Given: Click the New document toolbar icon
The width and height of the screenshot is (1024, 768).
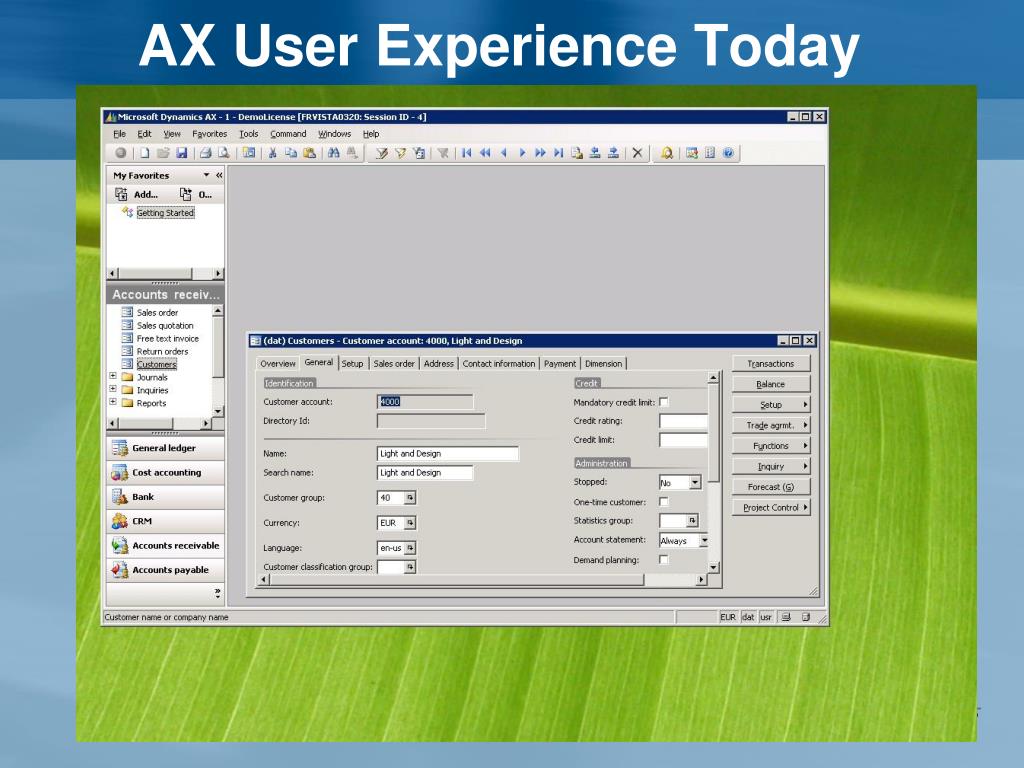Looking at the screenshot, I should click(x=144, y=153).
